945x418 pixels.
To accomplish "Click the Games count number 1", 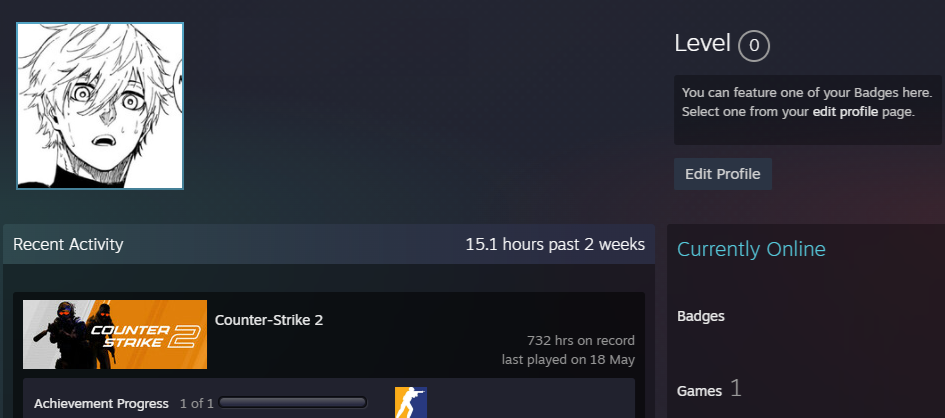I will [x=735, y=388].
